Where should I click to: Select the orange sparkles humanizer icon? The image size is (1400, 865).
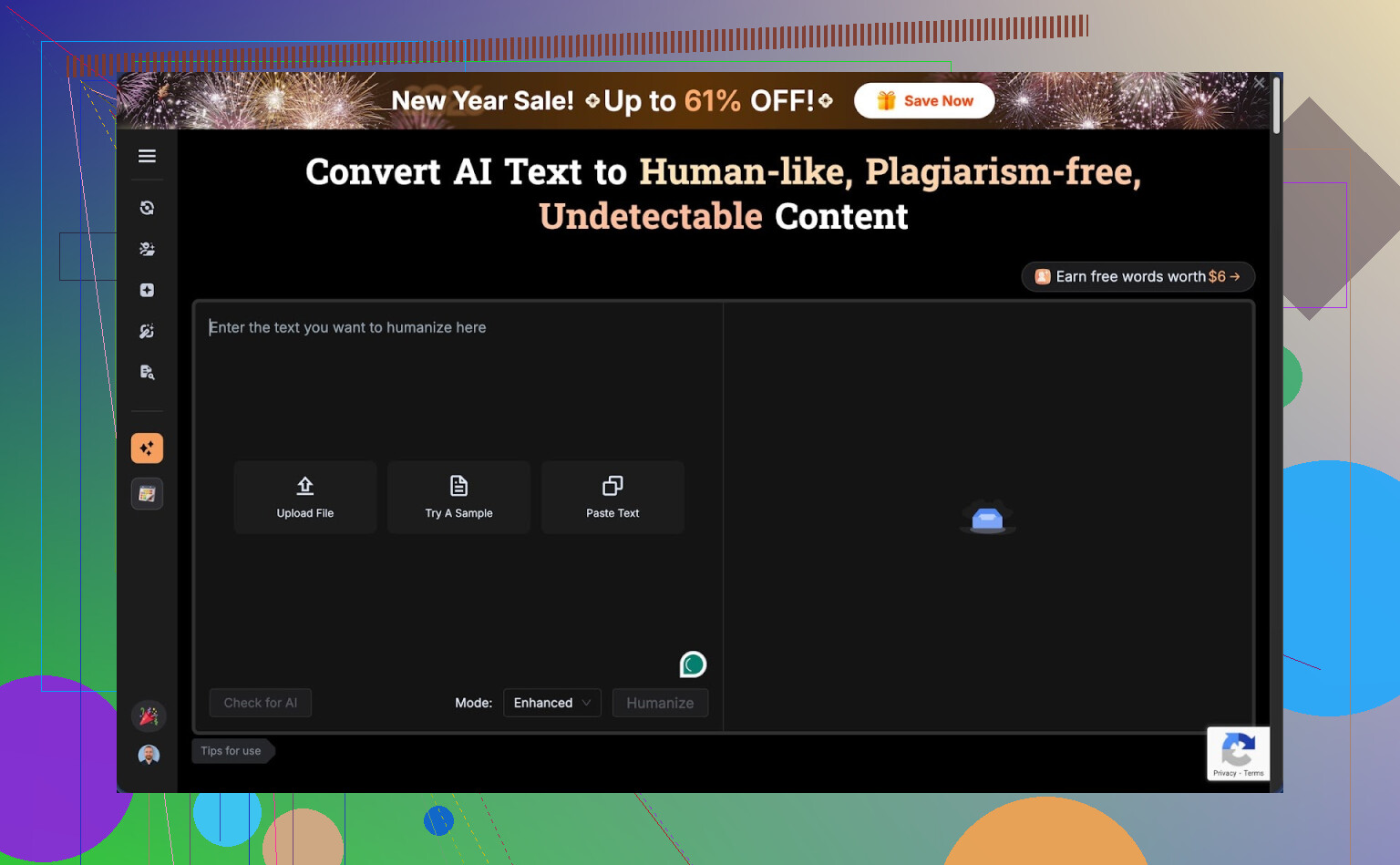tap(147, 448)
